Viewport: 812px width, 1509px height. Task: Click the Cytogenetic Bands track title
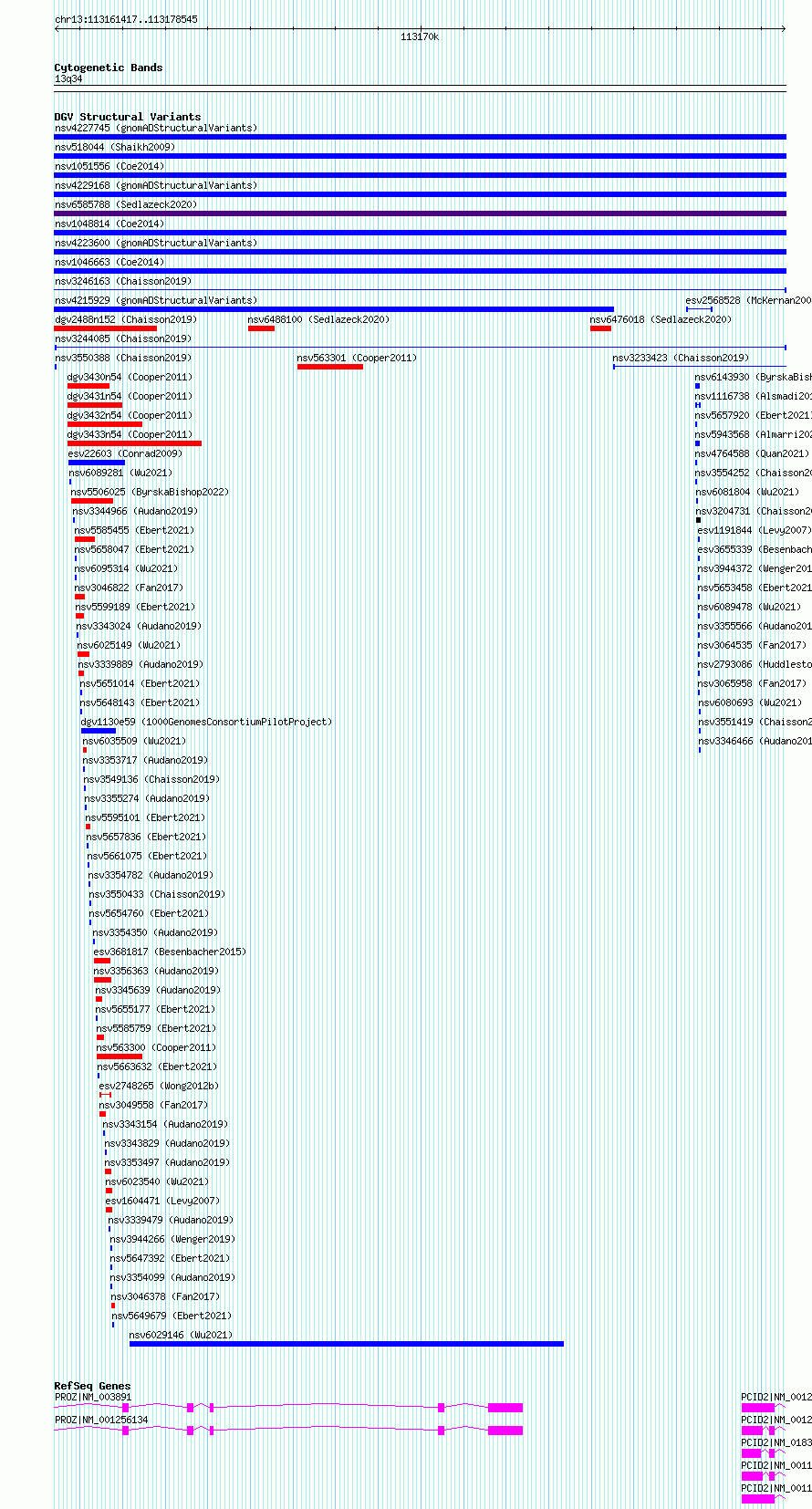click(x=109, y=68)
